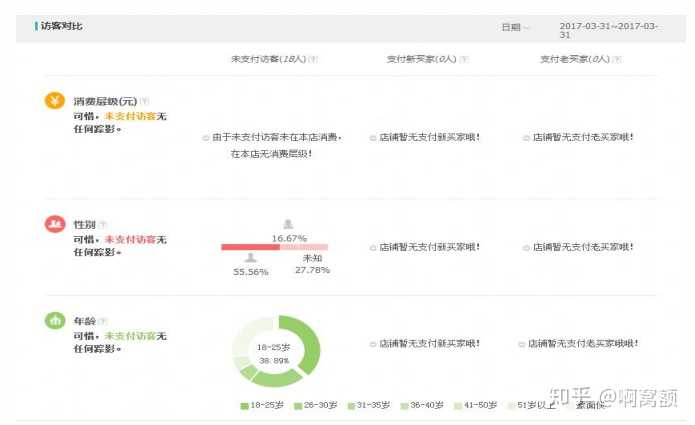Toggle the 31-35岁 legend item
This screenshot has height=425, width=695.
(369, 406)
